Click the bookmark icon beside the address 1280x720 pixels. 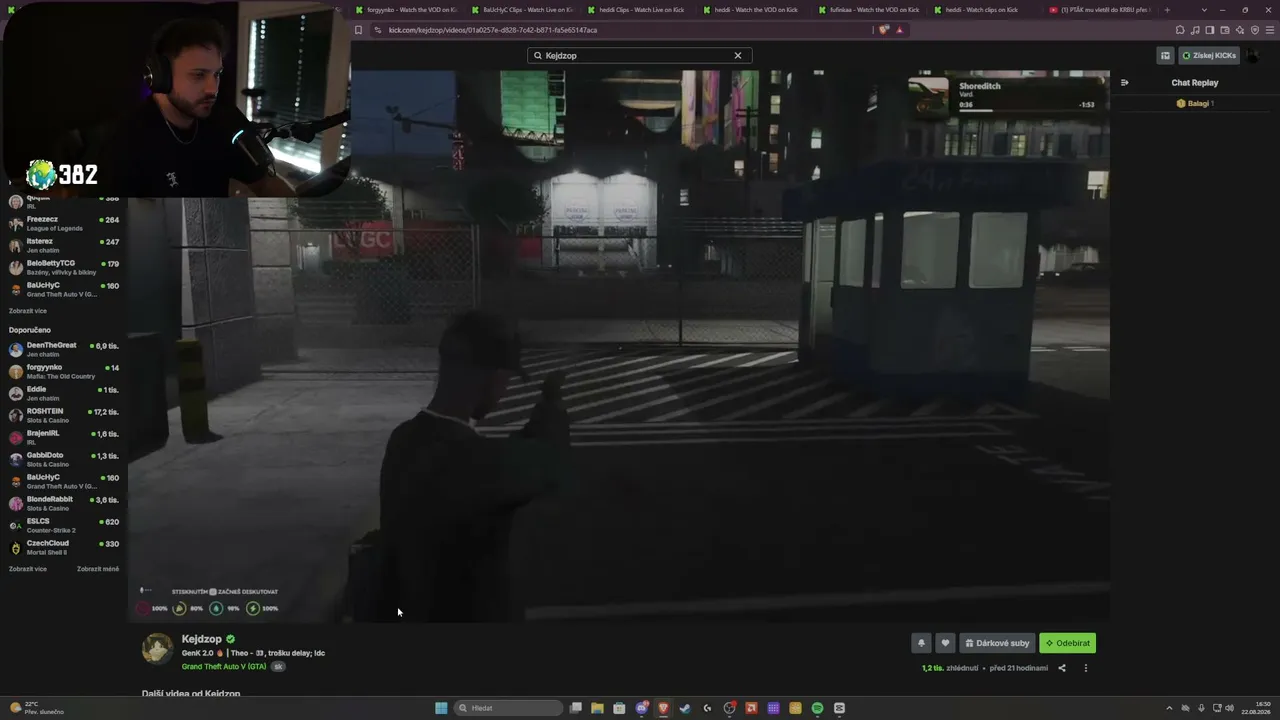click(x=358, y=30)
